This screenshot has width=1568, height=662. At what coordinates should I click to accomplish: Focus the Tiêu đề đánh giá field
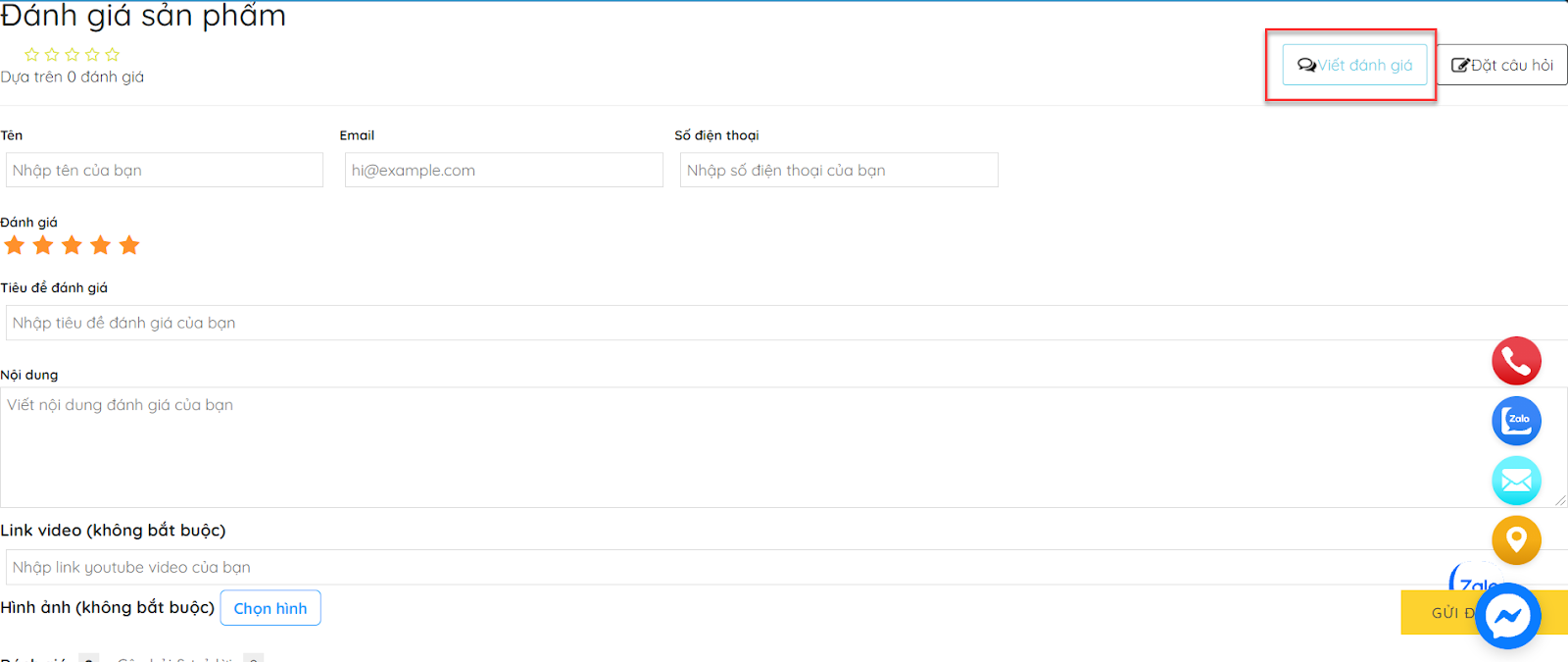pyautogui.click(x=787, y=323)
